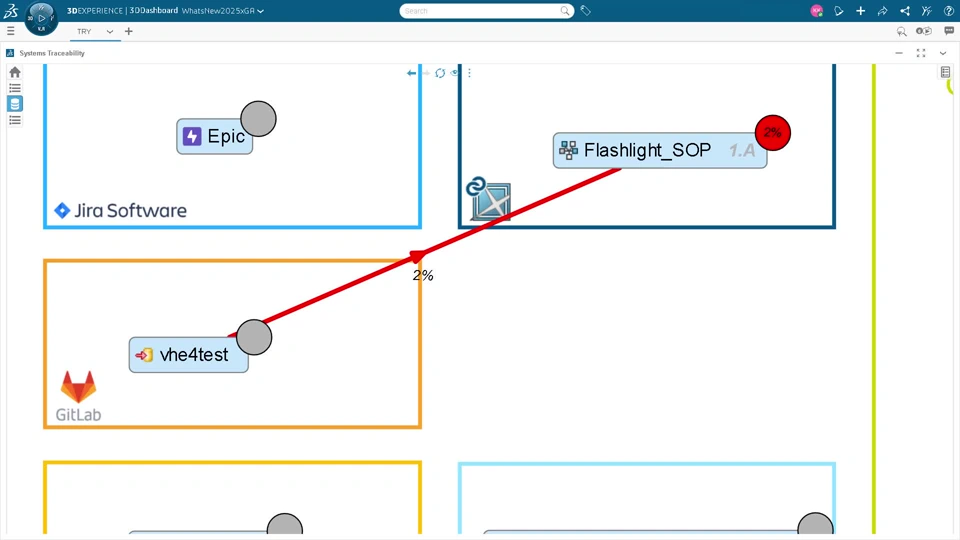The image size is (960, 540).
Task: Click the 2% label on the red link
Action: 423,276
